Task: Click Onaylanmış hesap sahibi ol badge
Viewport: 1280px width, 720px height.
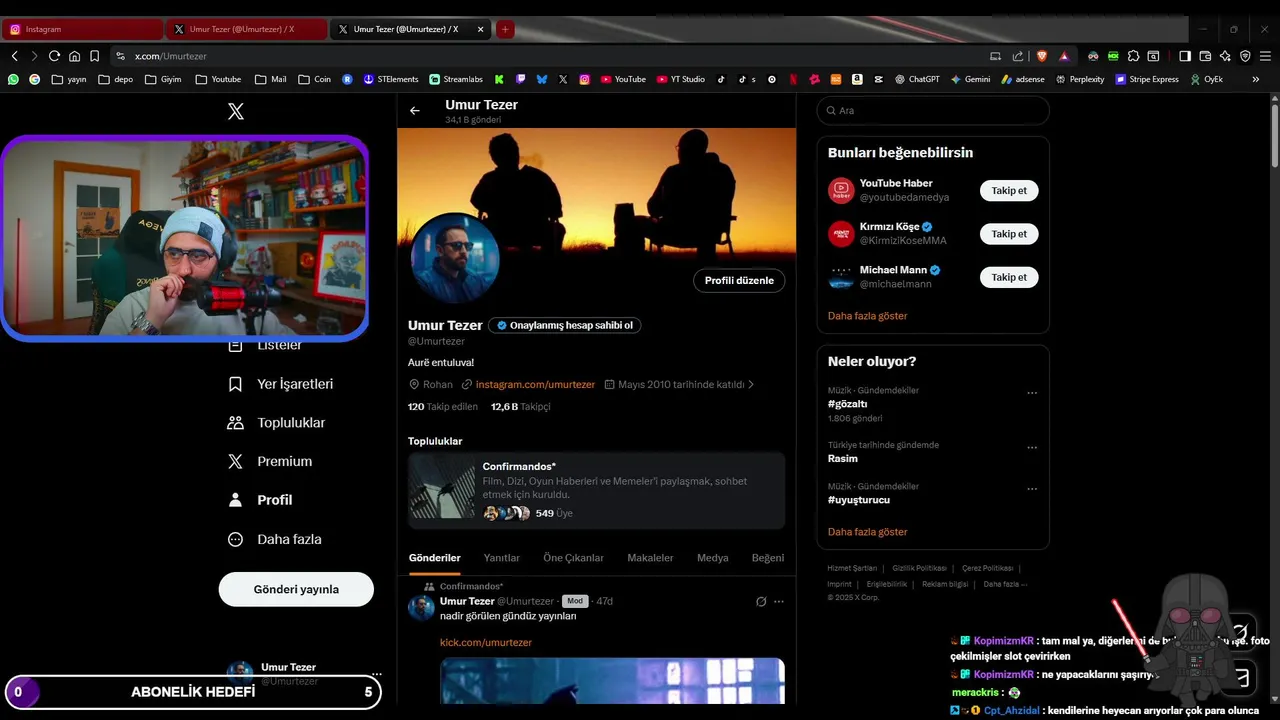Action: 565,325
